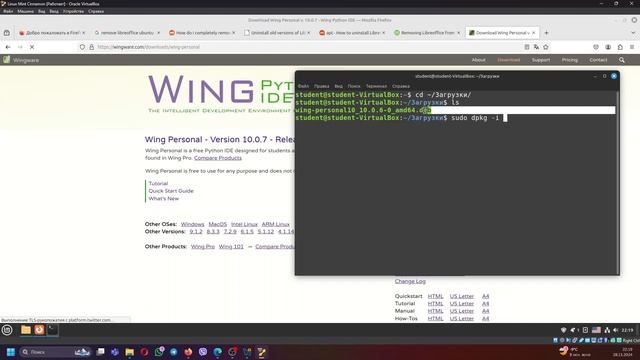Click network icon in Mint tray
Screen dimensions: 640x360
pos(607,330)
